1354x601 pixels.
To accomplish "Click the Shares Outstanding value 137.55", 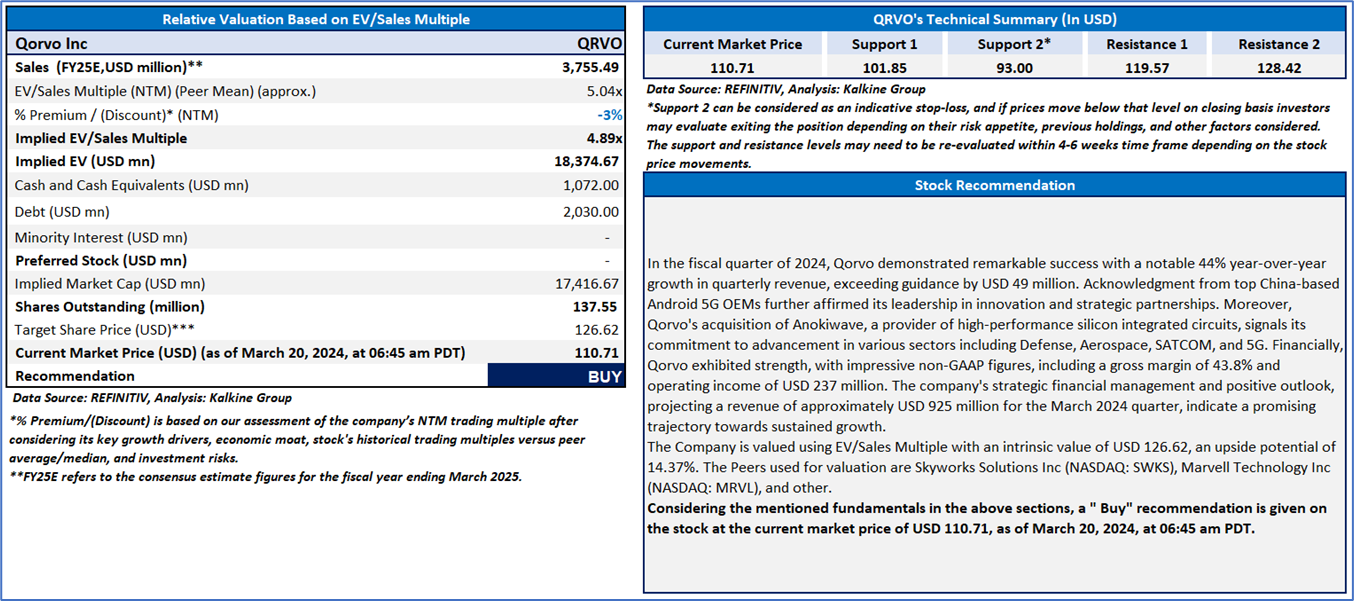I will 598,306.
